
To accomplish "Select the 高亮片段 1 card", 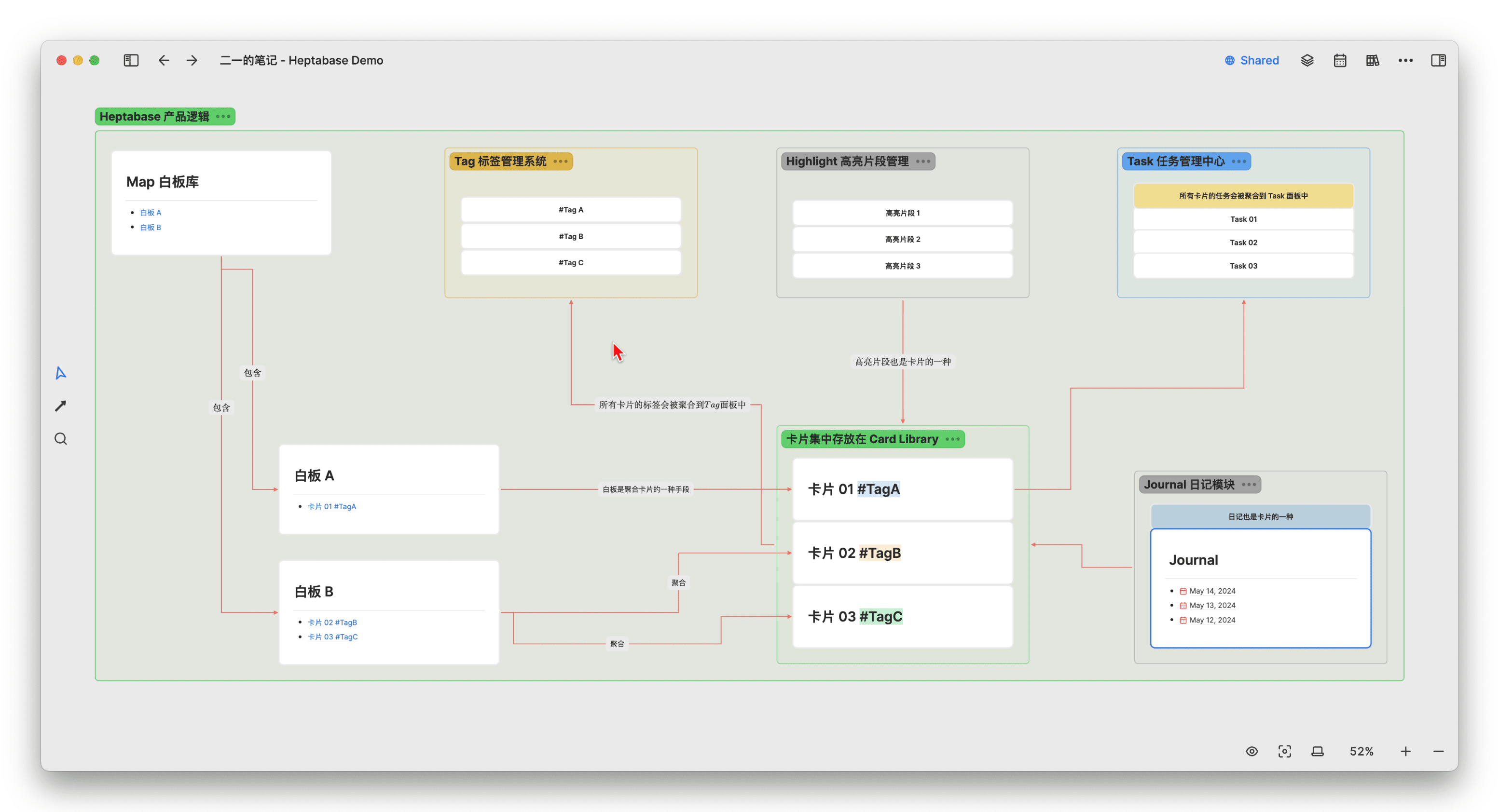I will click(903, 213).
